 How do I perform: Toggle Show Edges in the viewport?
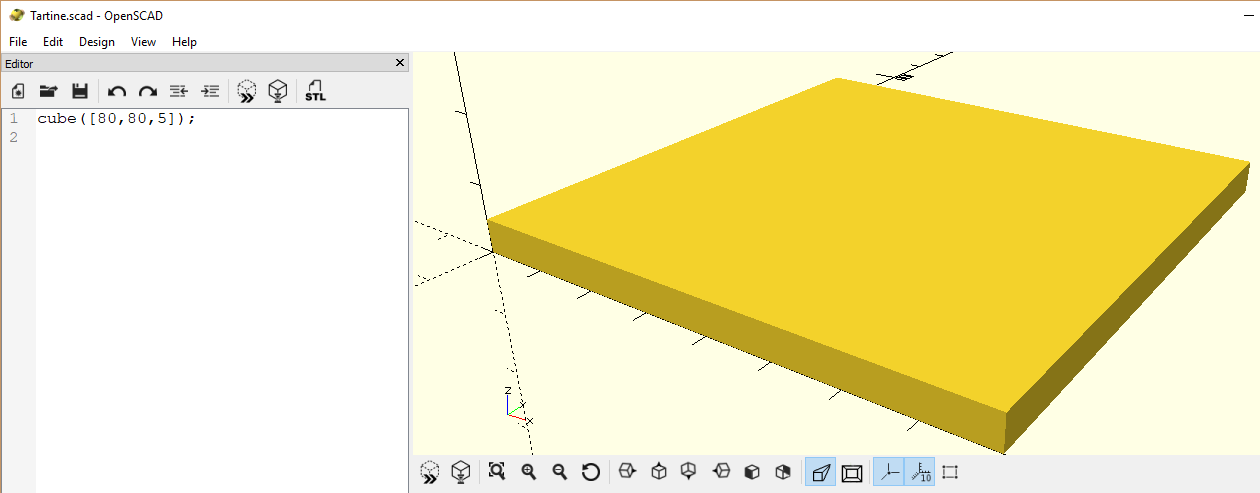950,472
